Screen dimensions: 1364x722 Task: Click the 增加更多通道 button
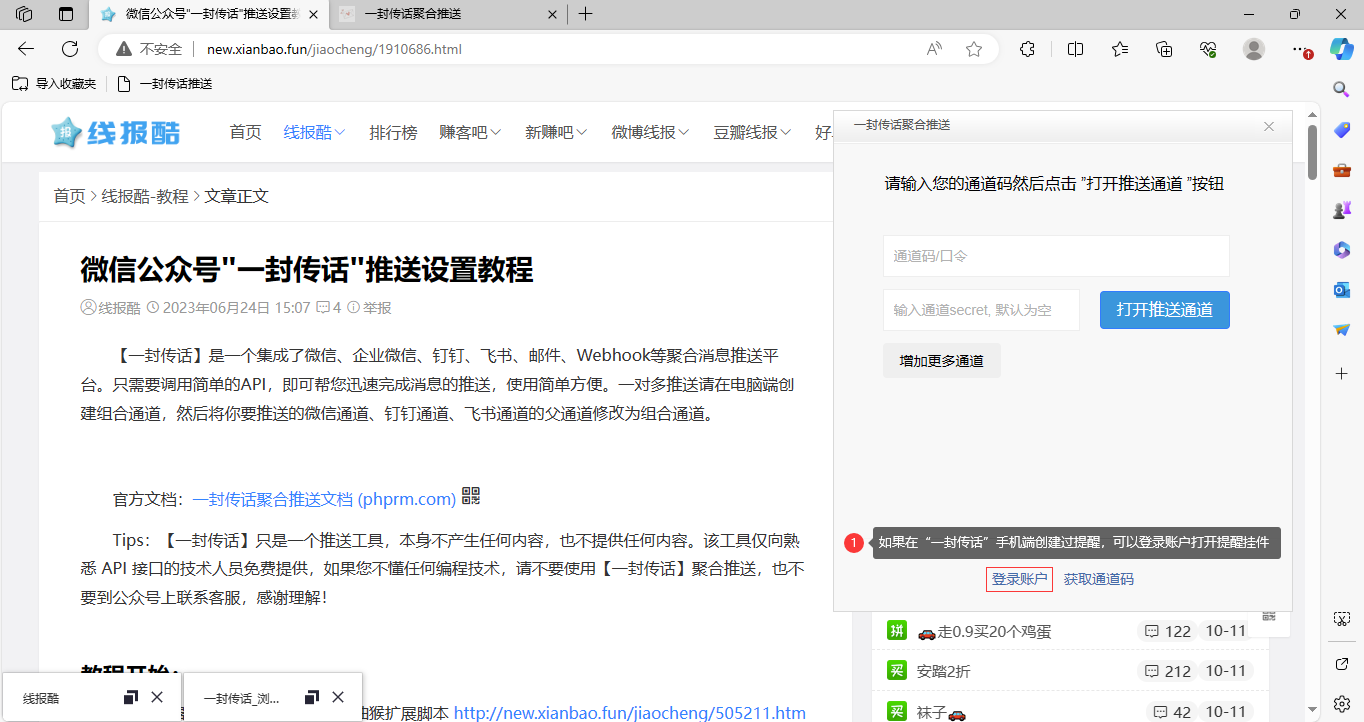coord(941,361)
